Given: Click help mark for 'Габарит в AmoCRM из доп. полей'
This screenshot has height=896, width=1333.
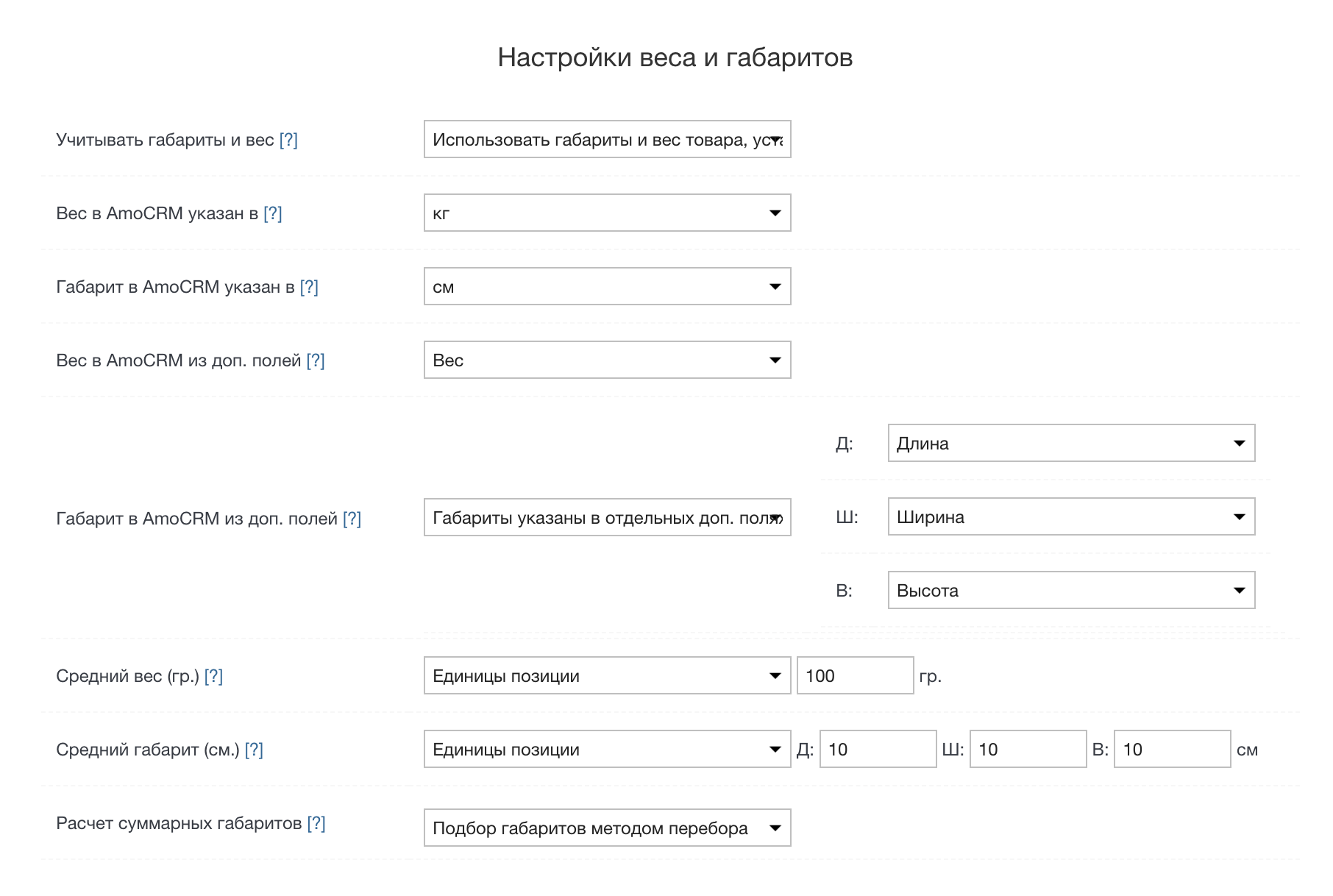Looking at the screenshot, I should click(352, 519).
